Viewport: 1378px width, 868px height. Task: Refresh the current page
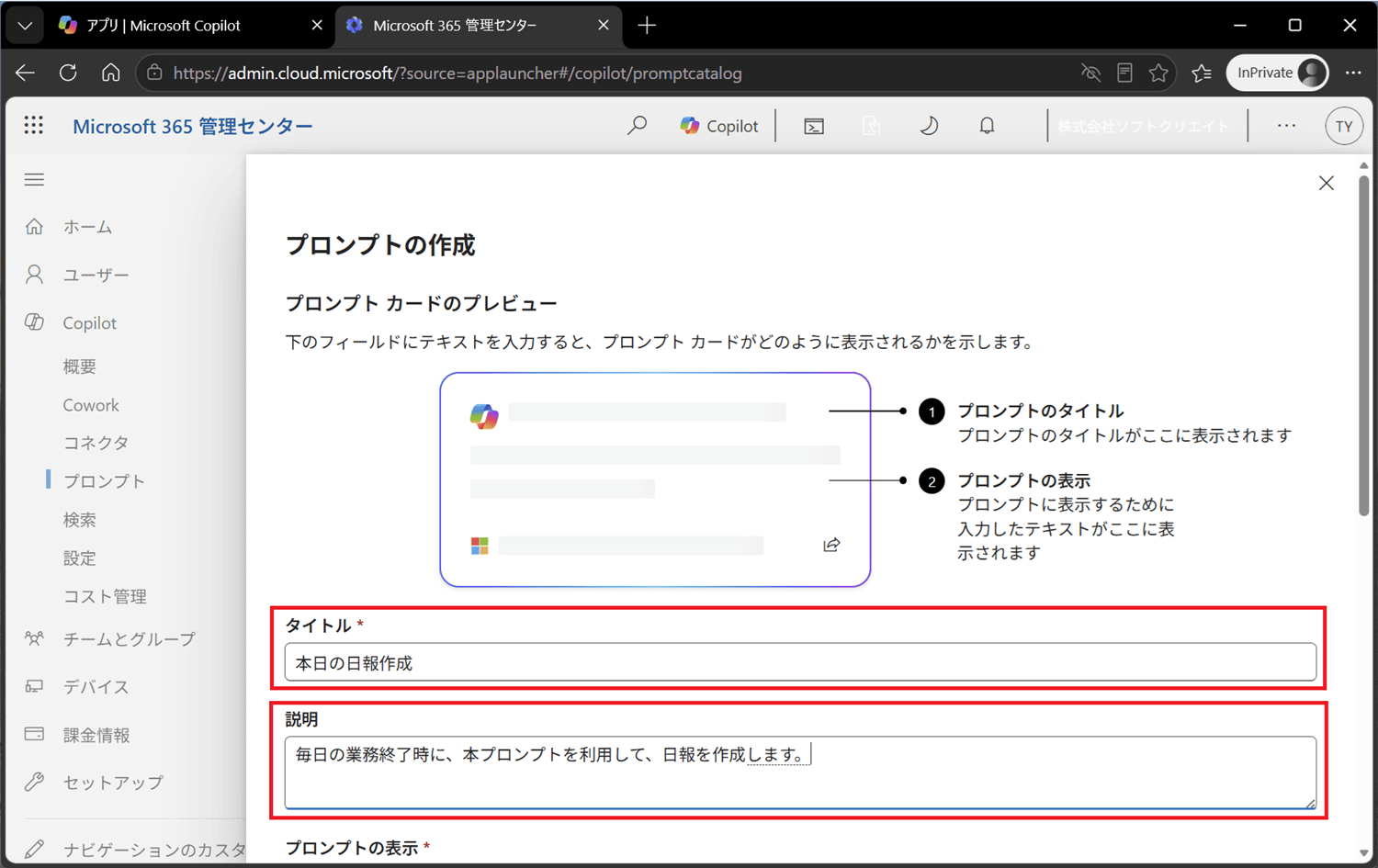pos(68,73)
